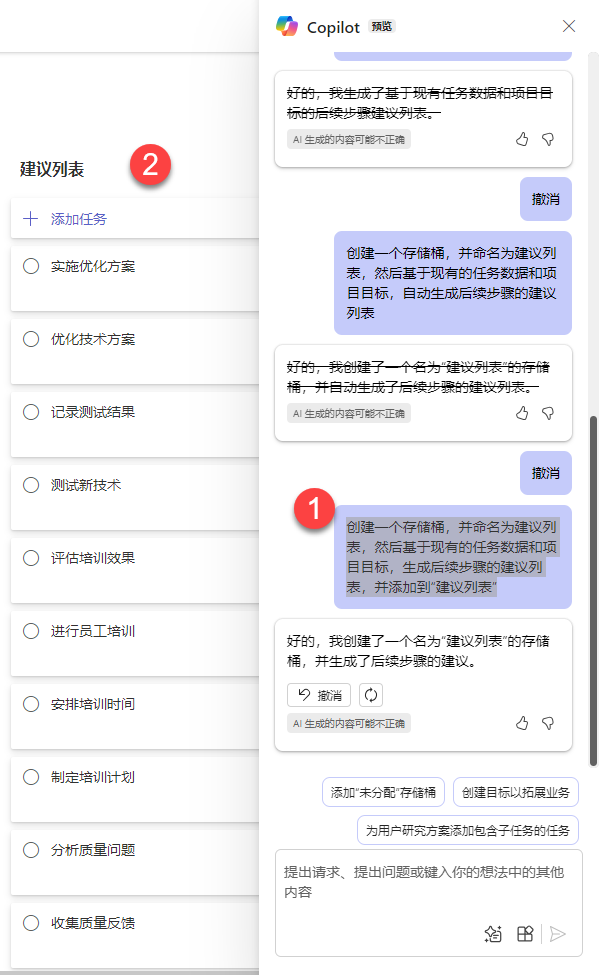The height and width of the screenshot is (975, 600).
Task: Open the sparkle prompt suggestions icon
Action: pyautogui.click(x=493, y=933)
